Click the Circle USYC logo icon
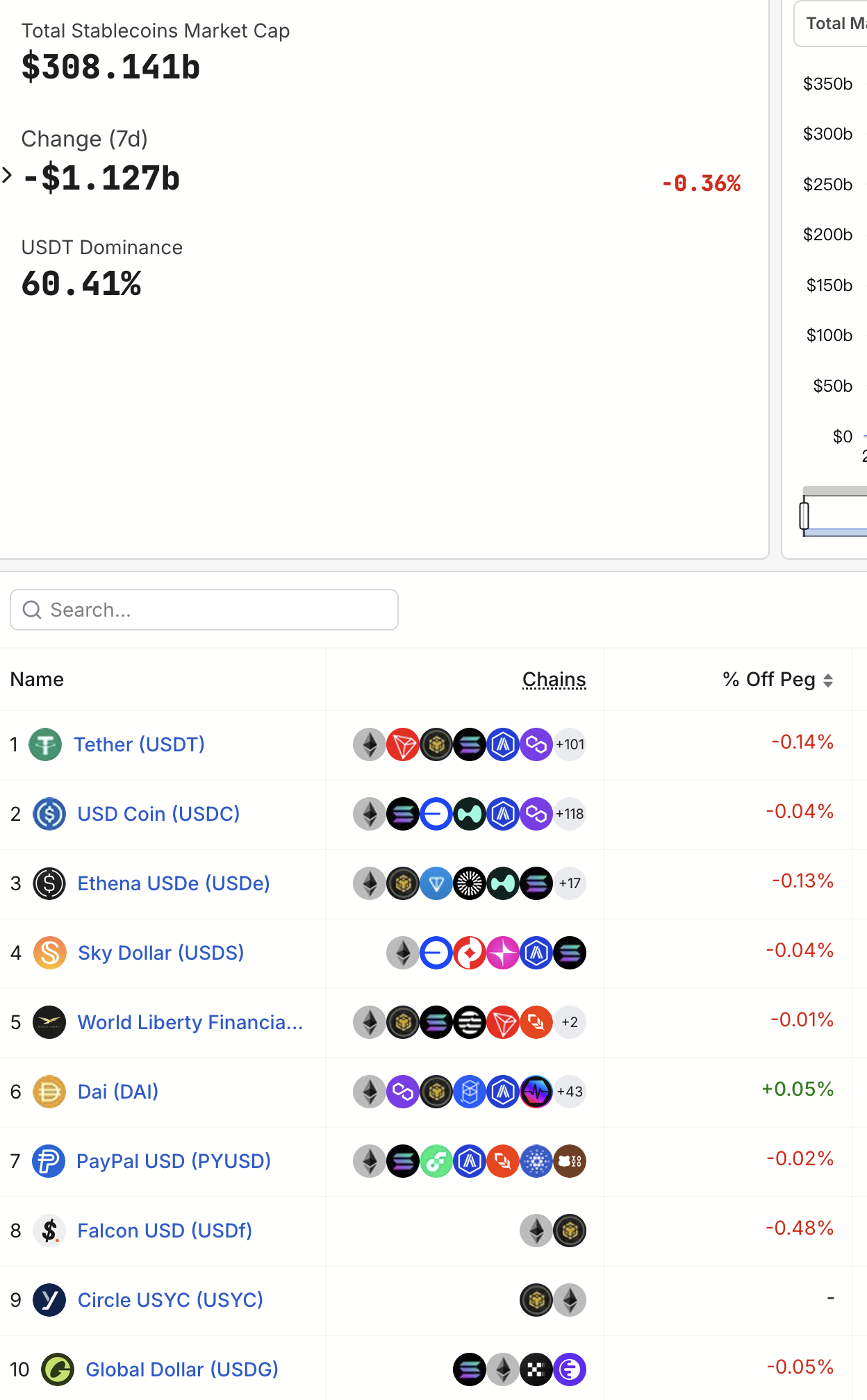Viewport: 867px width, 1400px height. click(49, 1300)
